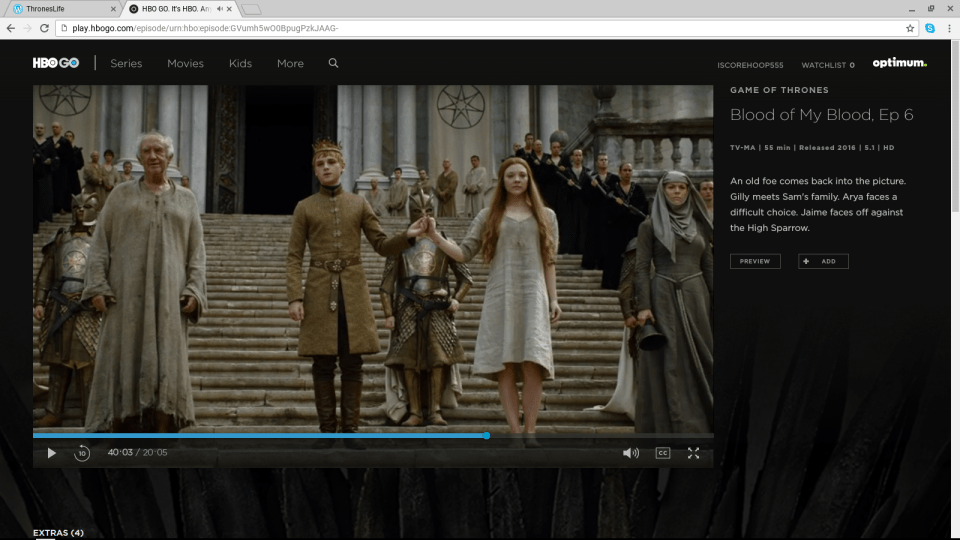Mute the video volume speaker icon

tap(631, 453)
